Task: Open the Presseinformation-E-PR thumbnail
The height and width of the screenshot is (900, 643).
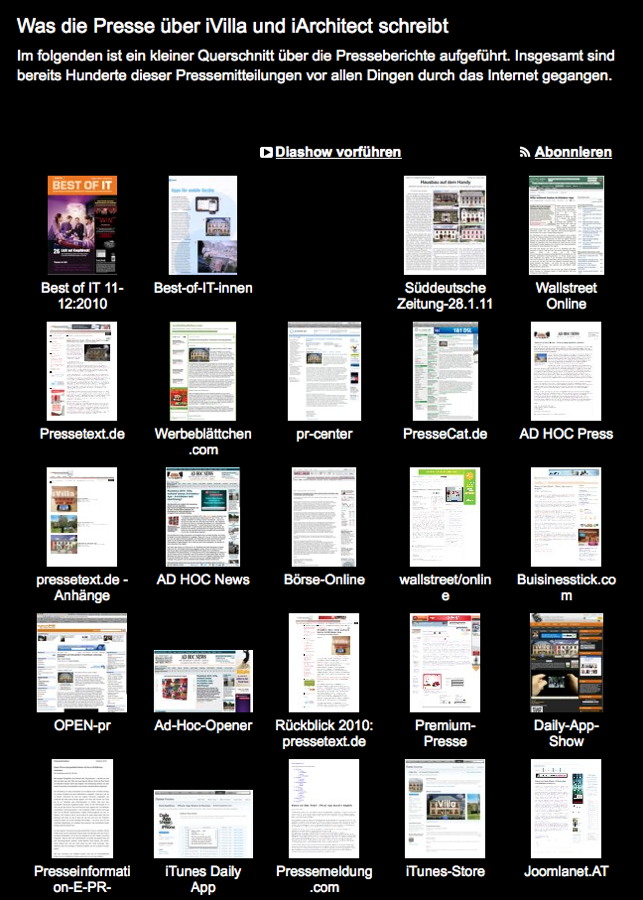Action: coord(82,808)
